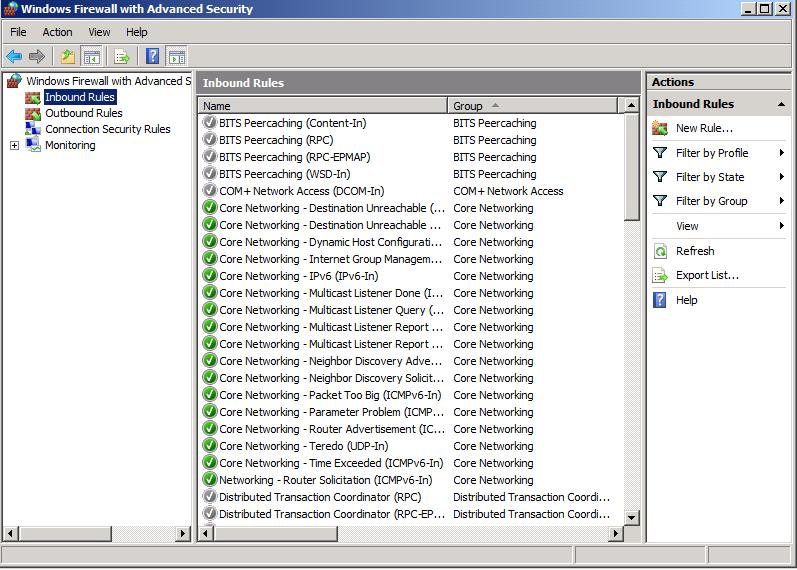This screenshot has width=797, height=570.
Task: Open the Help toolbar question-mark icon
Action: click(152, 56)
